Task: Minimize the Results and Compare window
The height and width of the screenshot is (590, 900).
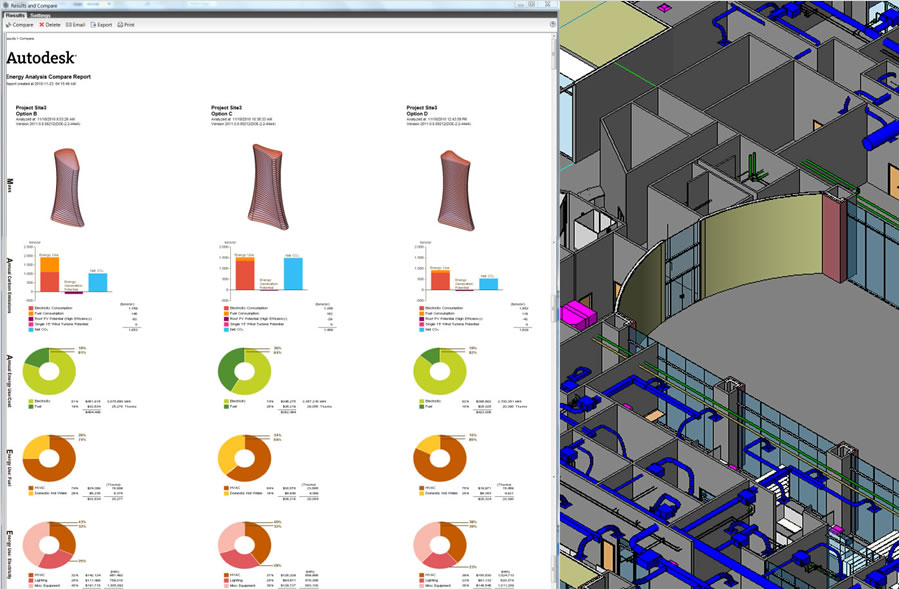Action: [520, 4]
